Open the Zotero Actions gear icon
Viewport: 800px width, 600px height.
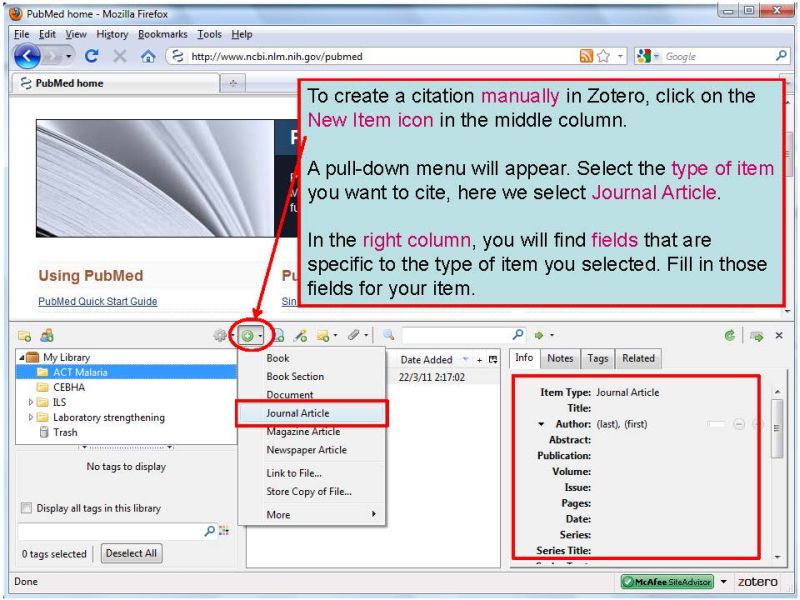pos(219,336)
